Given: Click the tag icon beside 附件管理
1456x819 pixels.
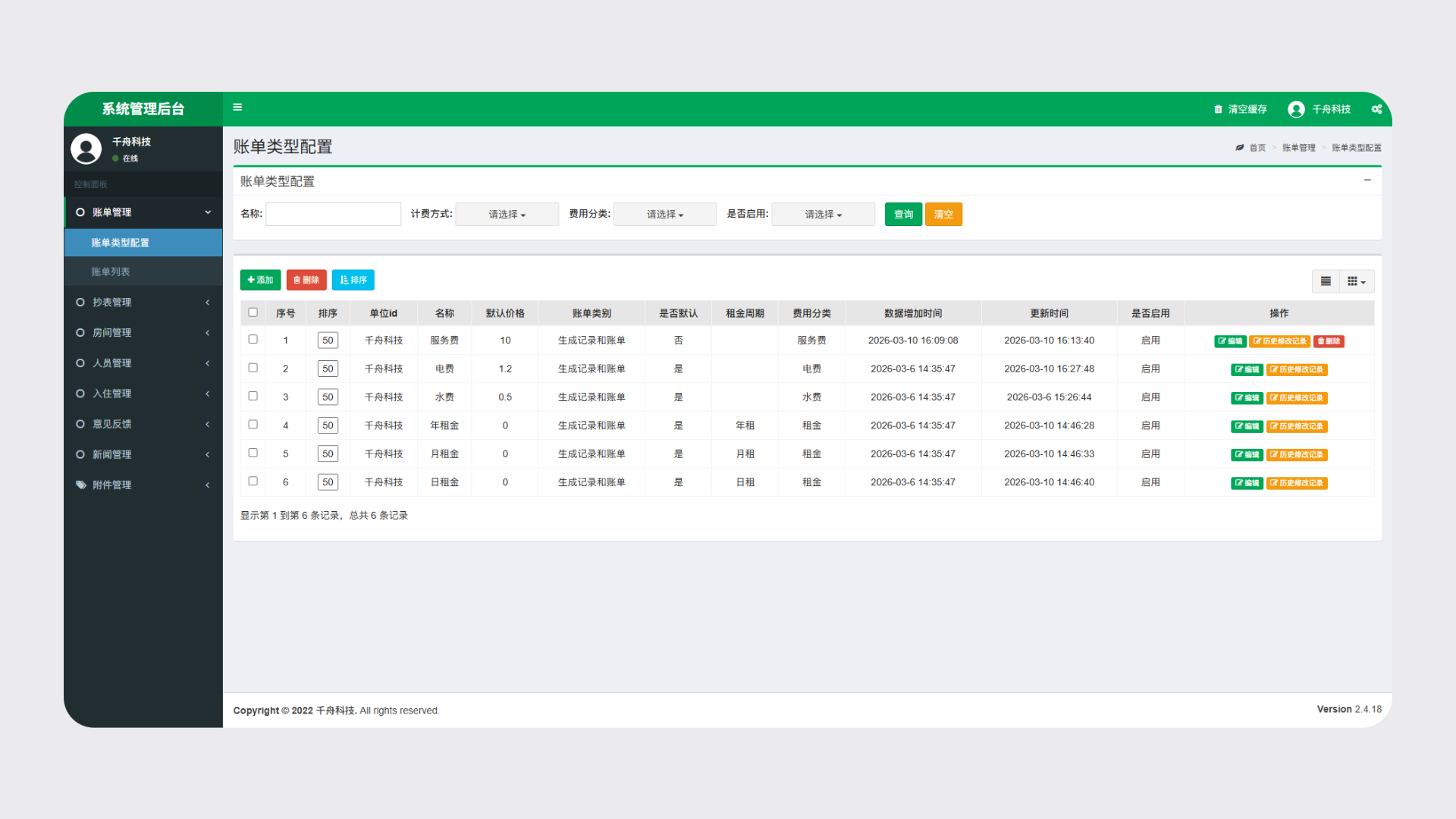Looking at the screenshot, I should click(x=80, y=485).
